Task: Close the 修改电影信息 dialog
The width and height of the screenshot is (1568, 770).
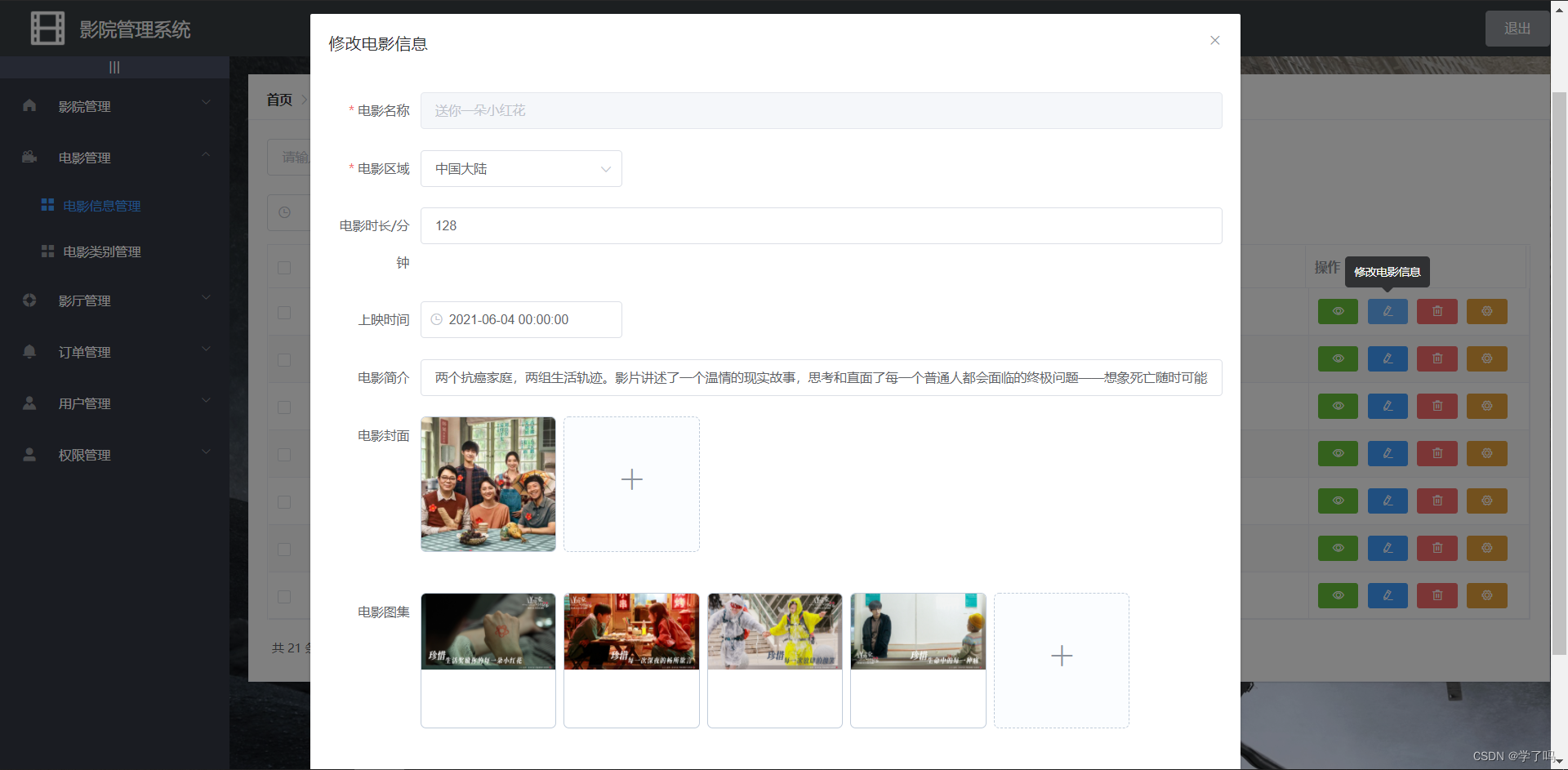Action: tap(1215, 40)
